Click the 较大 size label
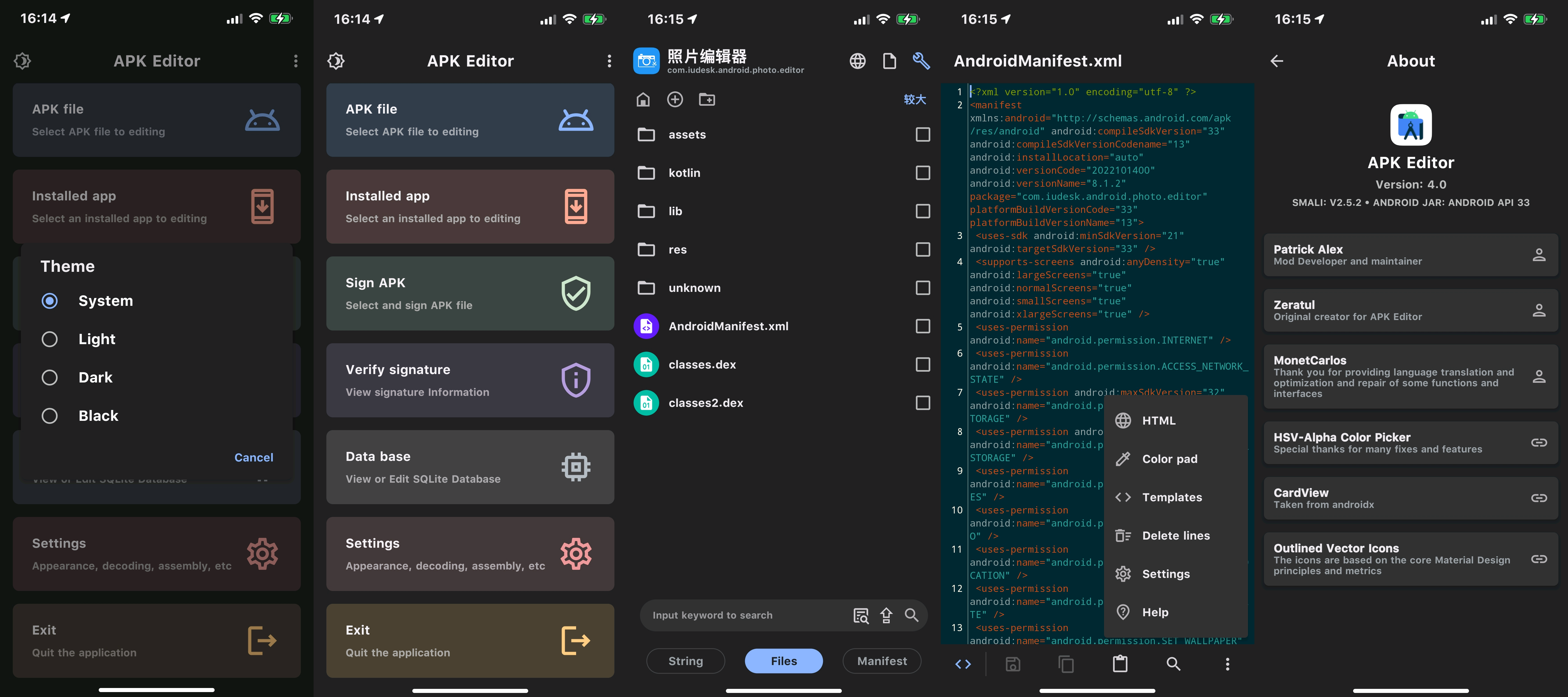Screen dimensions: 1568x697 [x=915, y=99]
